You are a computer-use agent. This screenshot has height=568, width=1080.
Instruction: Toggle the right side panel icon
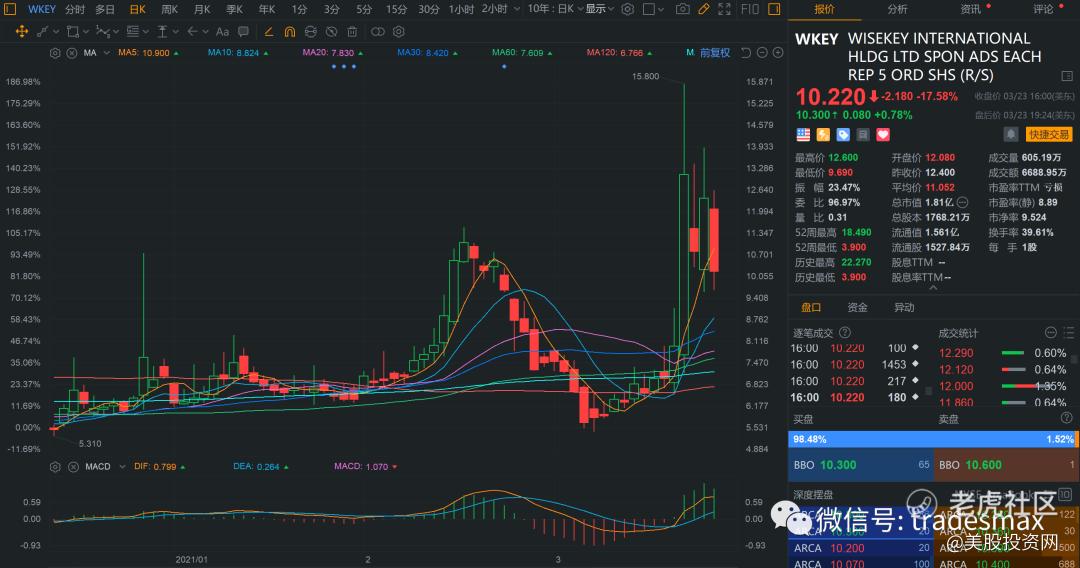tap(774, 9)
